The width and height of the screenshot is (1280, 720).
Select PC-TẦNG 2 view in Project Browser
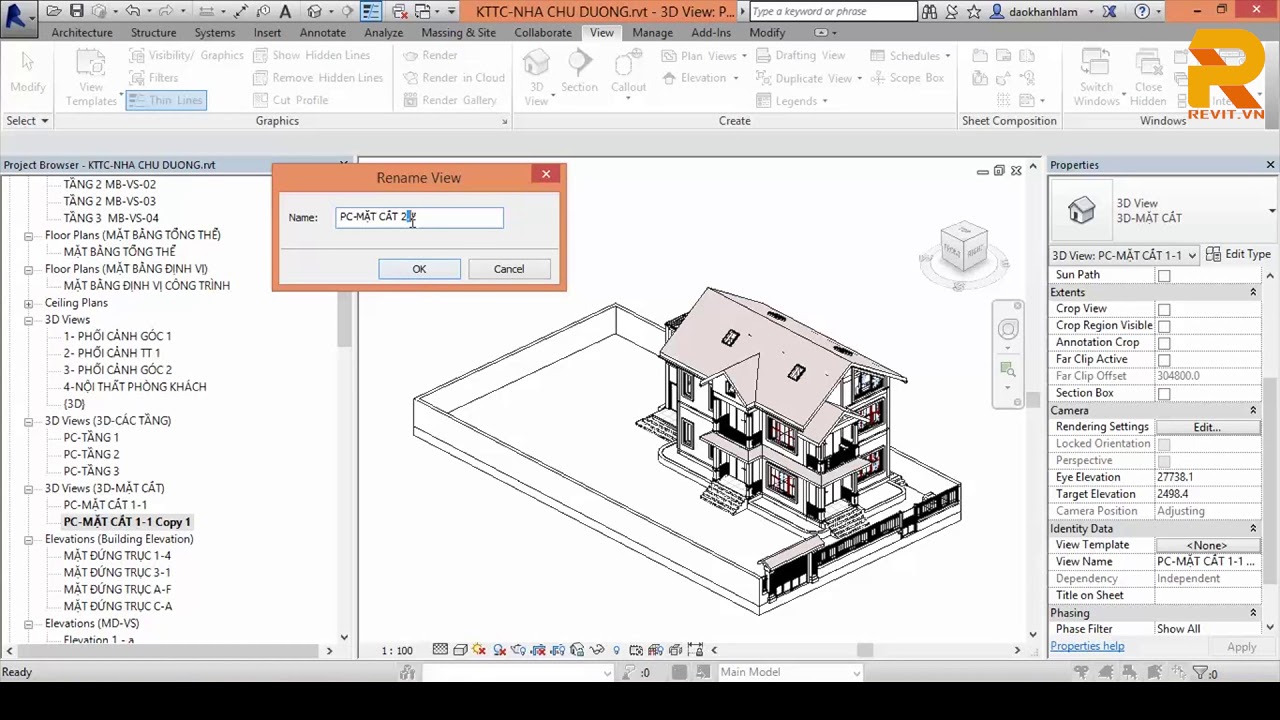tap(91, 454)
